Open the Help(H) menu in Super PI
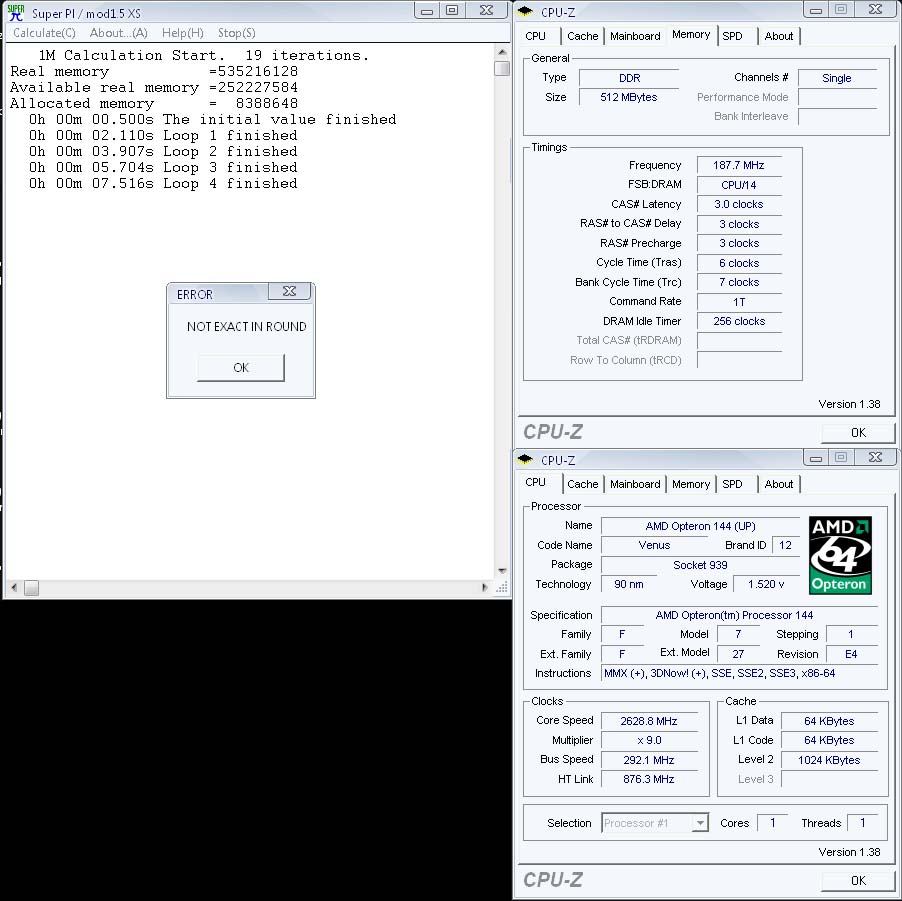This screenshot has height=901, width=902. click(182, 33)
